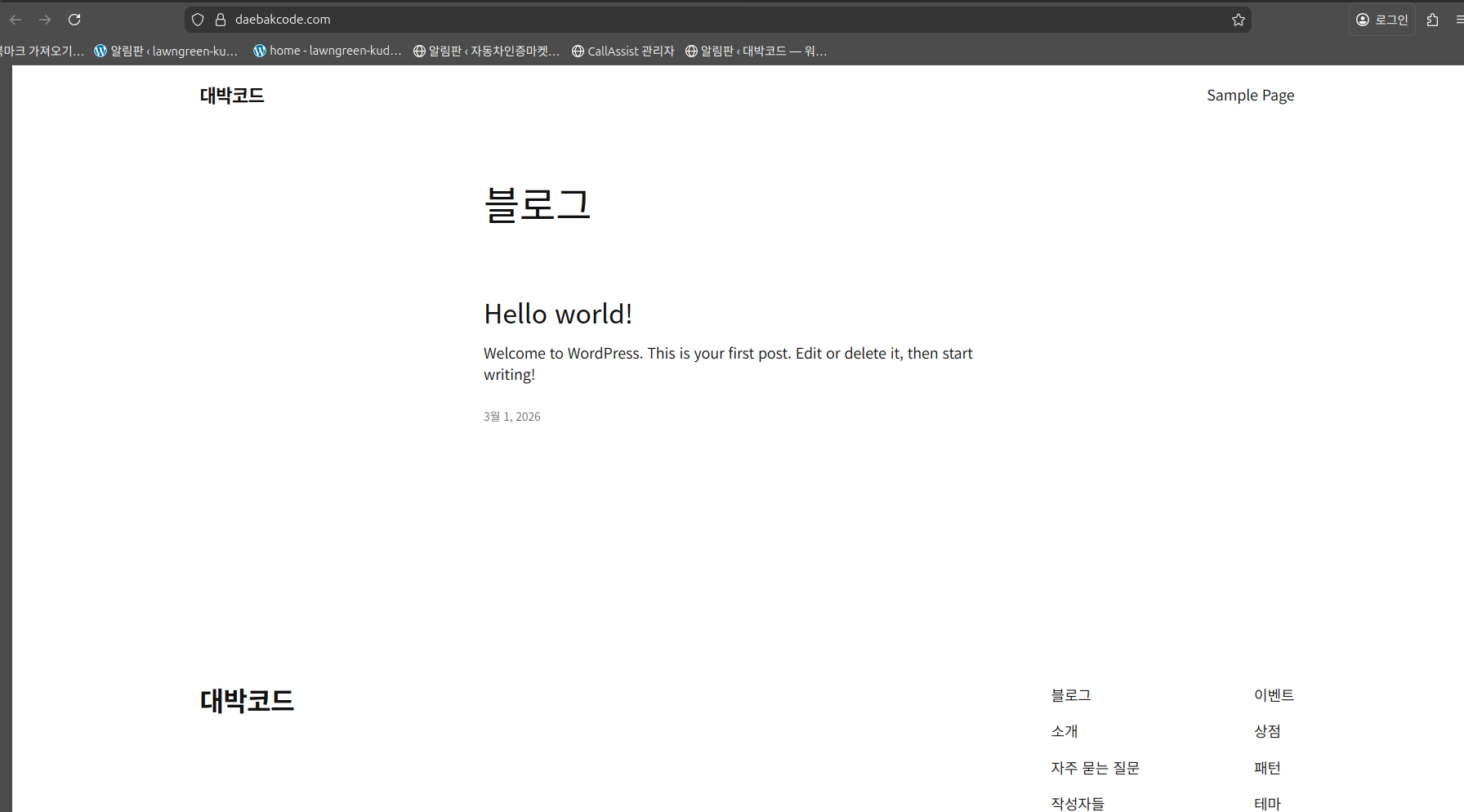Image resolution: width=1464 pixels, height=812 pixels.
Task: Click the browser reload button
Action: (x=74, y=20)
